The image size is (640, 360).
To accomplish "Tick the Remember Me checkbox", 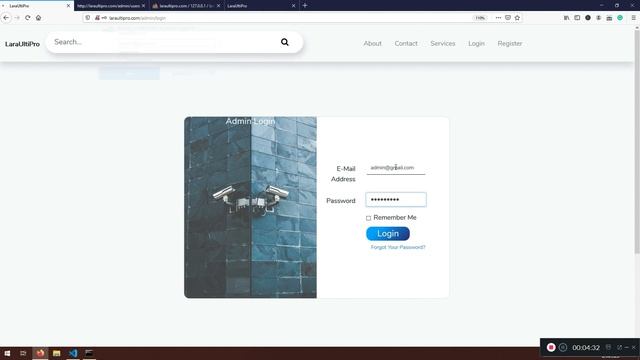I will coord(369,218).
